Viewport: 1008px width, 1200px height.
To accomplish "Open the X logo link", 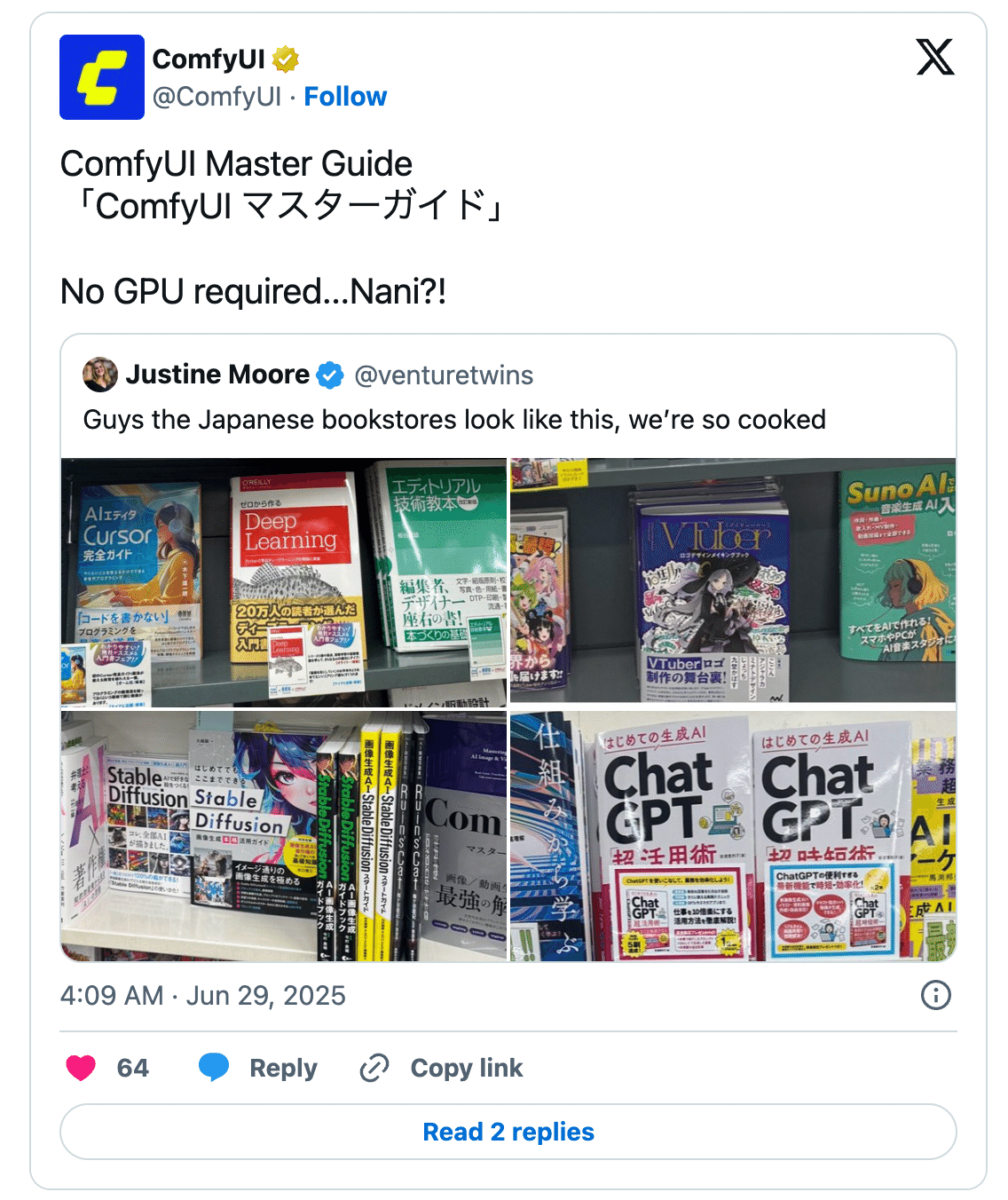I will (x=935, y=57).
